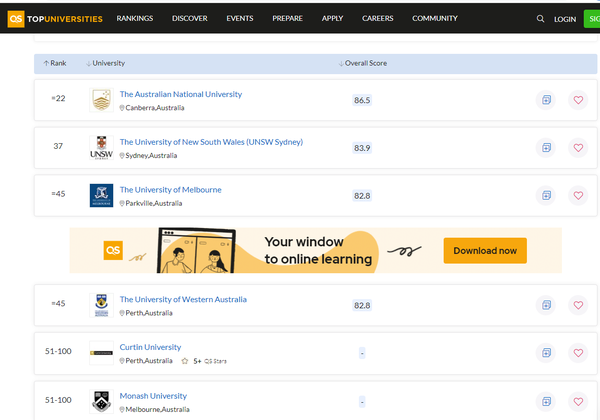Open The University of Western Australia link
The image size is (600, 420).
[x=183, y=300]
